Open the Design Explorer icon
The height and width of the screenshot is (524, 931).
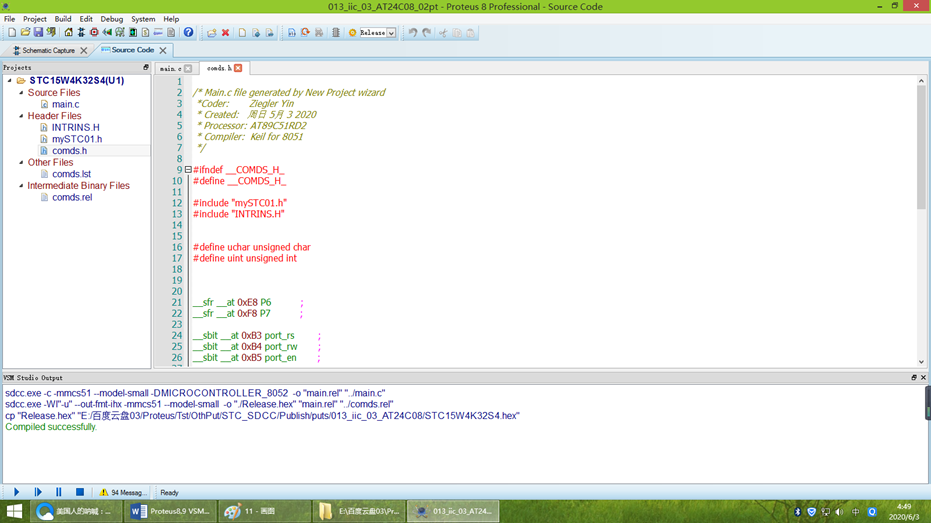[133, 33]
